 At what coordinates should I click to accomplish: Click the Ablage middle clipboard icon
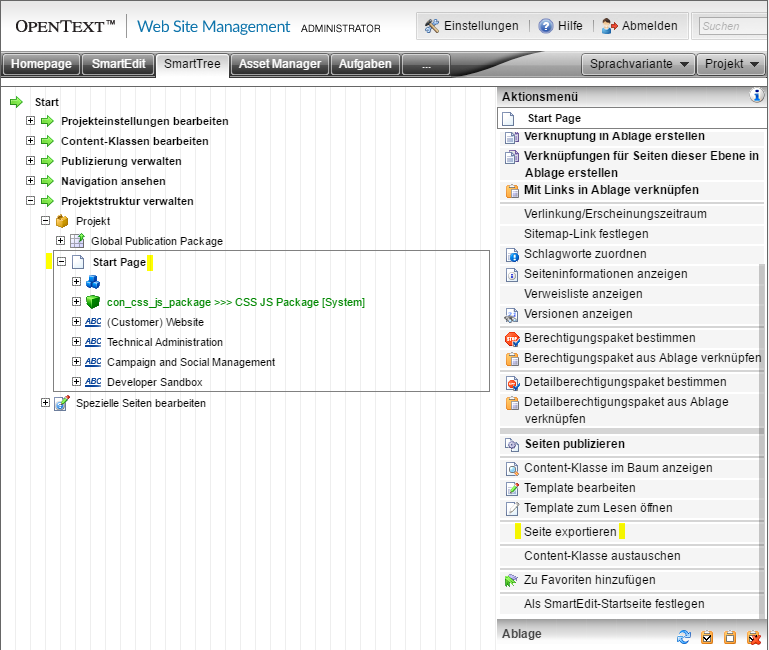coord(730,637)
